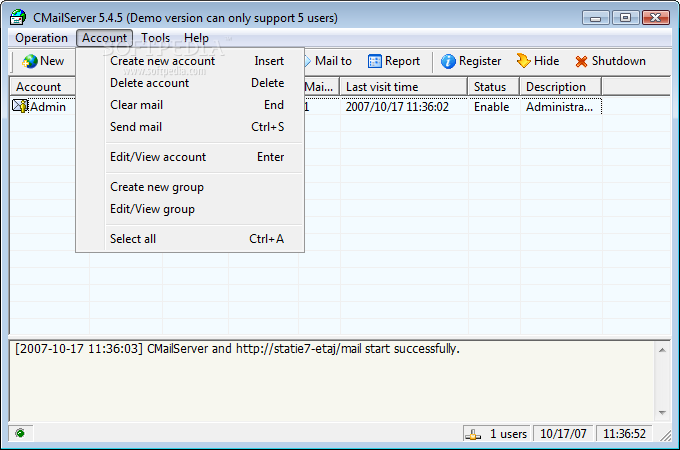Open the Operation menu
680x450 pixels.
42,38
